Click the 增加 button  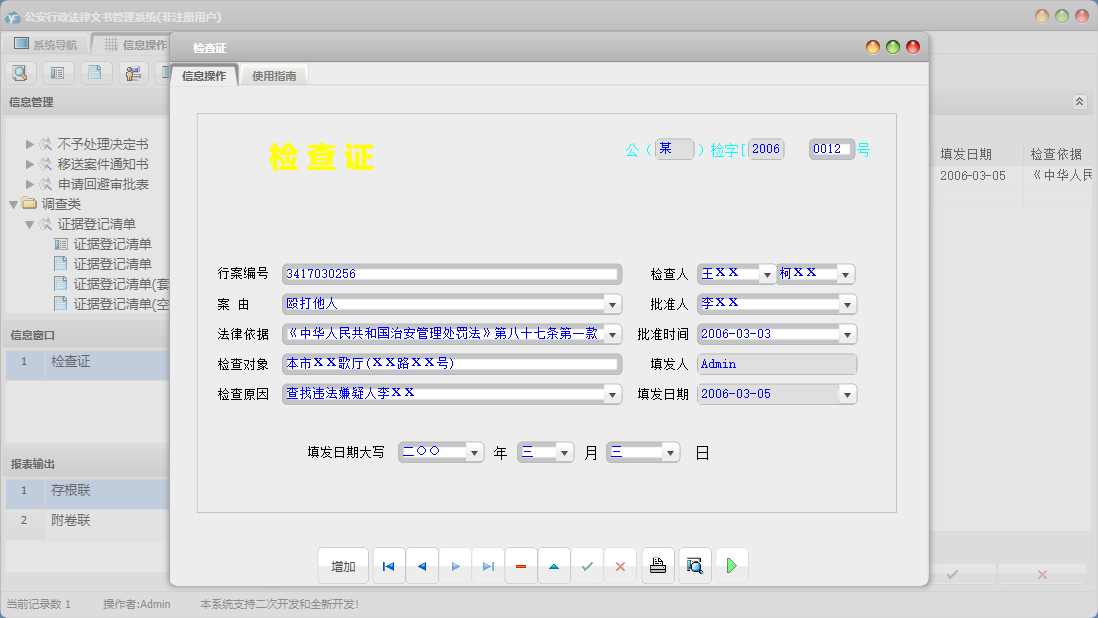click(343, 566)
